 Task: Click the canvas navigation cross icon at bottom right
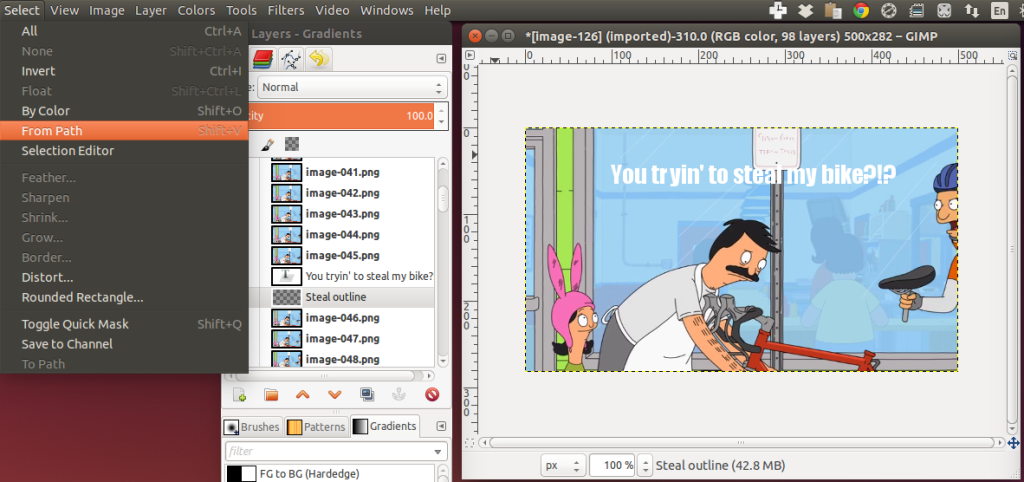1013,443
